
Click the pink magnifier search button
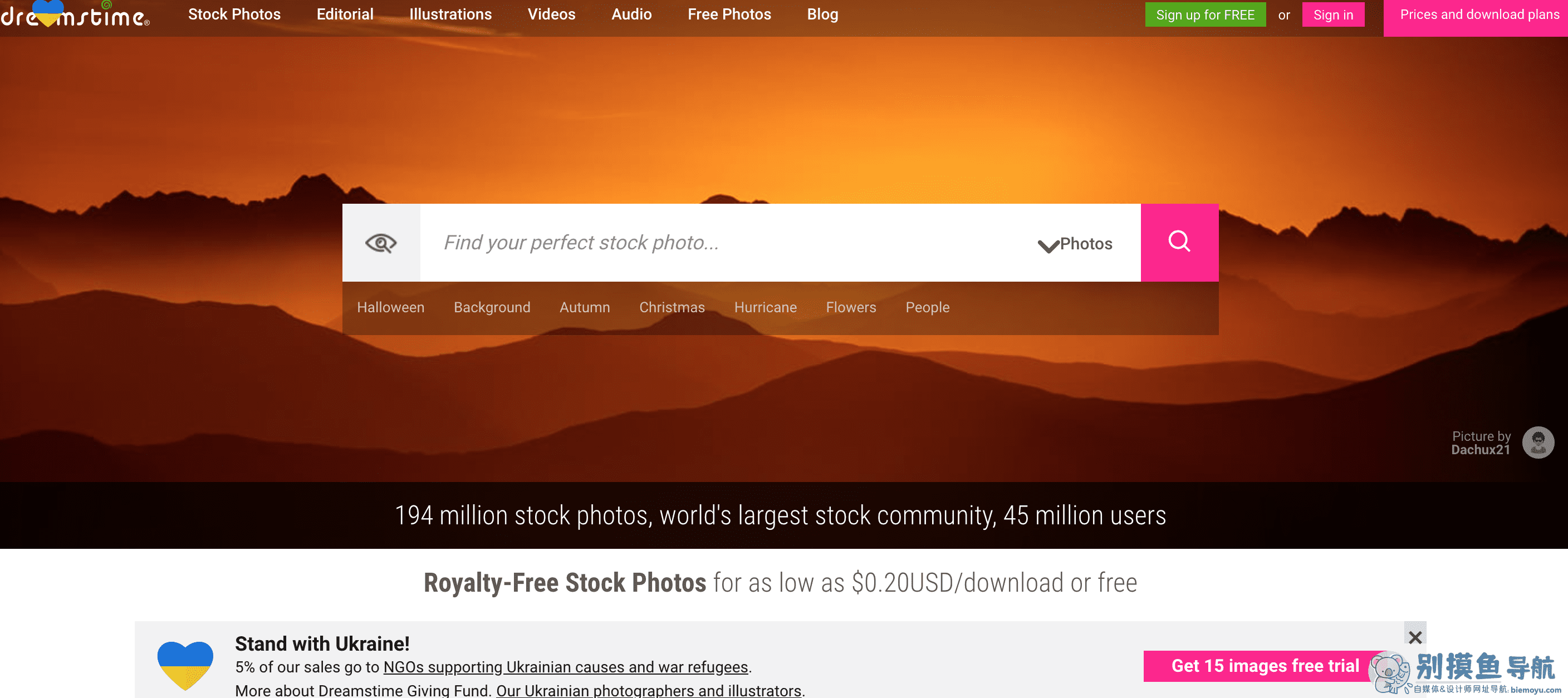[x=1179, y=243]
